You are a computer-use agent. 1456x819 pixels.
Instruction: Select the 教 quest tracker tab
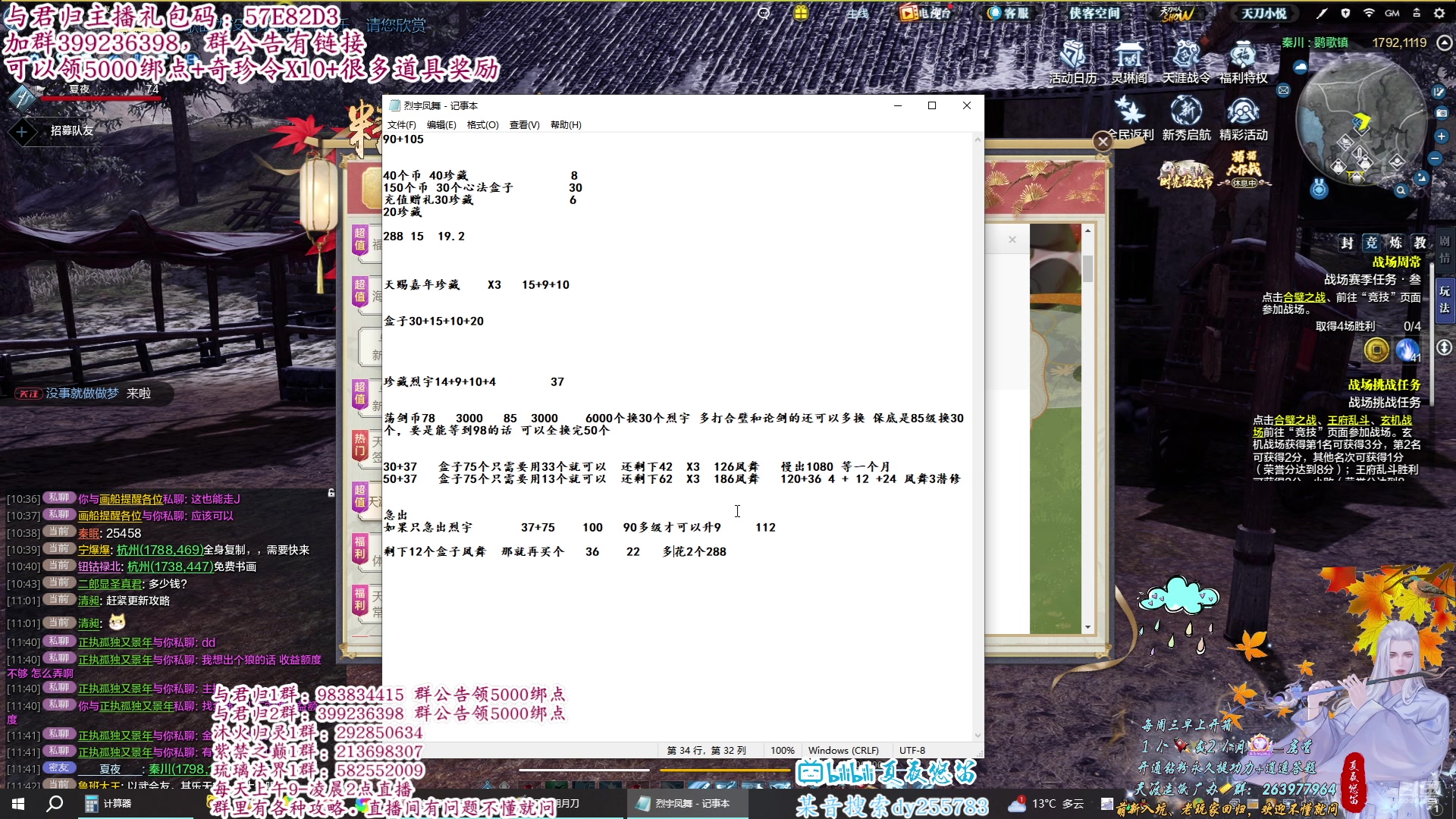[x=1420, y=243]
